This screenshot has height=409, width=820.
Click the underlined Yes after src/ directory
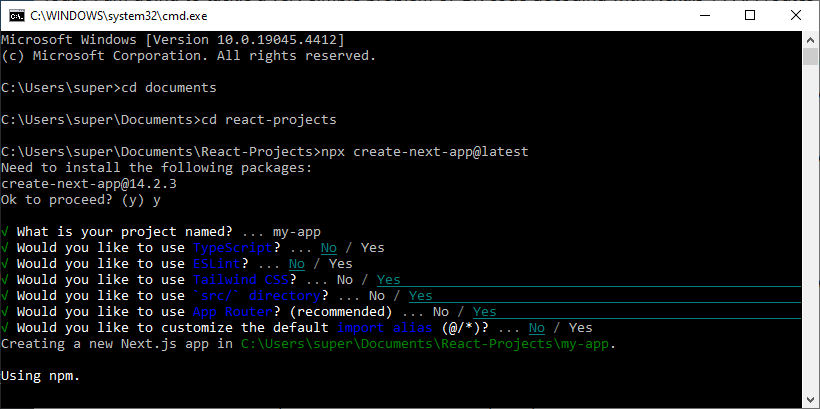pyautogui.click(x=420, y=296)
